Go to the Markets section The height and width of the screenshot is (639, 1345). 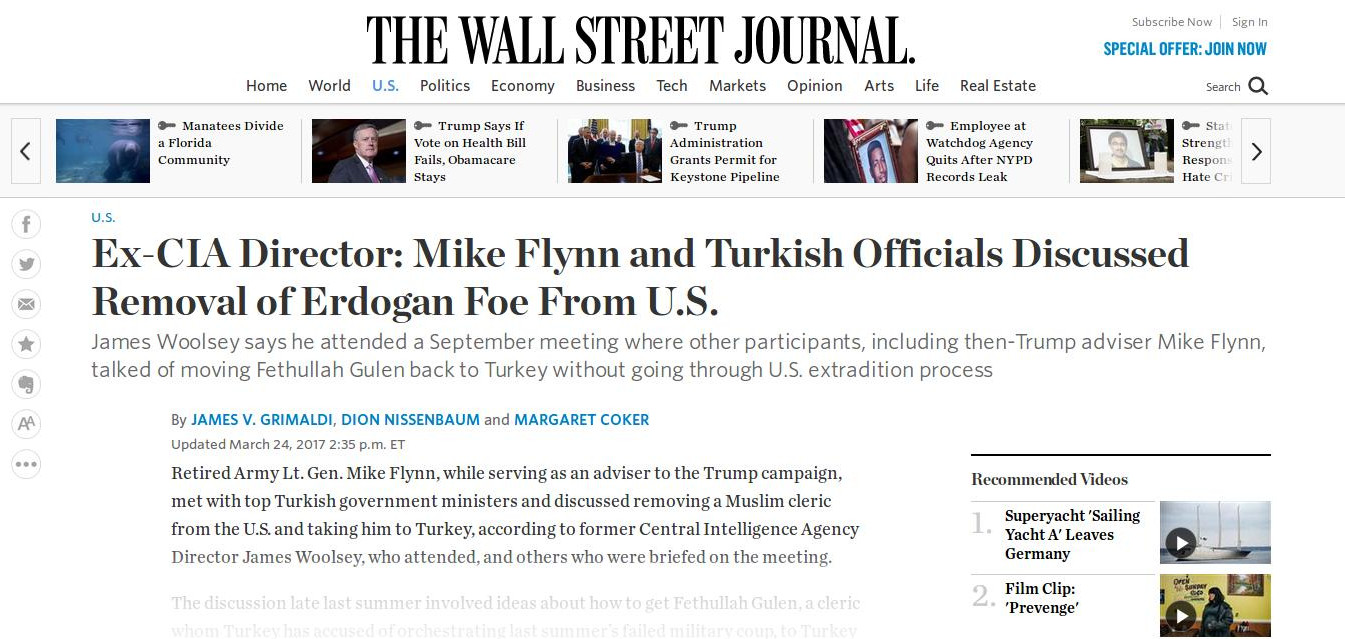(737, 86)
